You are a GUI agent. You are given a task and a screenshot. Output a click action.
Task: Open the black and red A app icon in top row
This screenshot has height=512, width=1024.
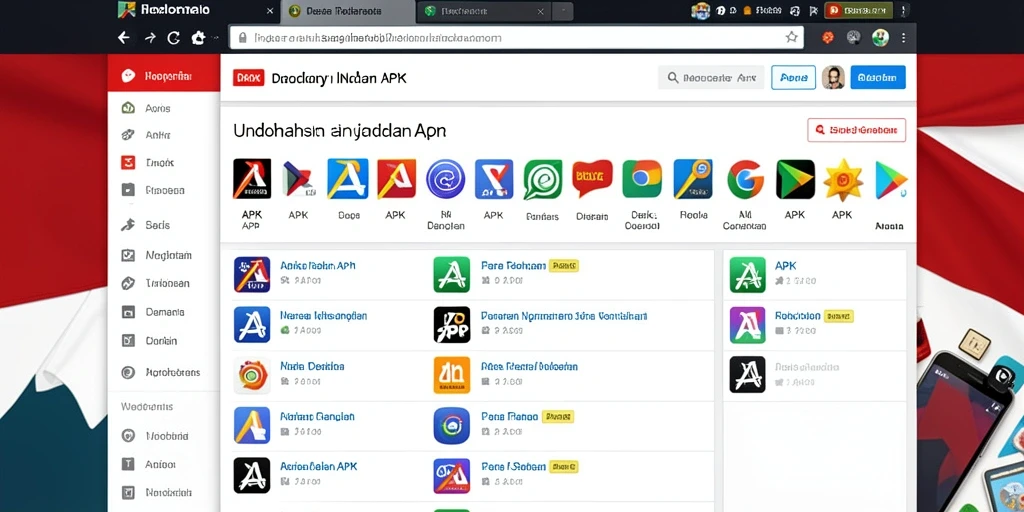252,179
